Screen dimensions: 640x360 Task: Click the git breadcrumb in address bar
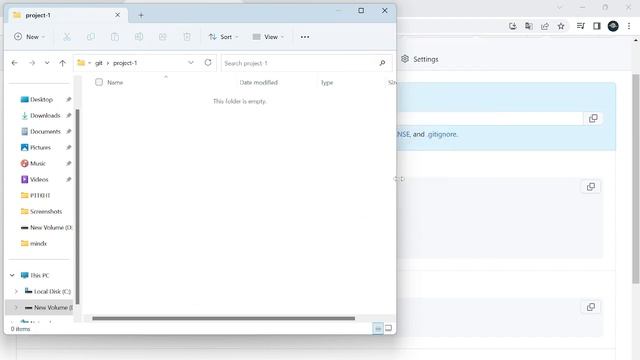point(99,63)
